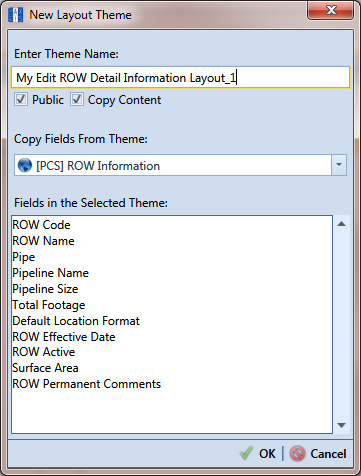The image size is (361, 476).
Task: Click the application icon in title bar
Action: (x=16, y=15)
